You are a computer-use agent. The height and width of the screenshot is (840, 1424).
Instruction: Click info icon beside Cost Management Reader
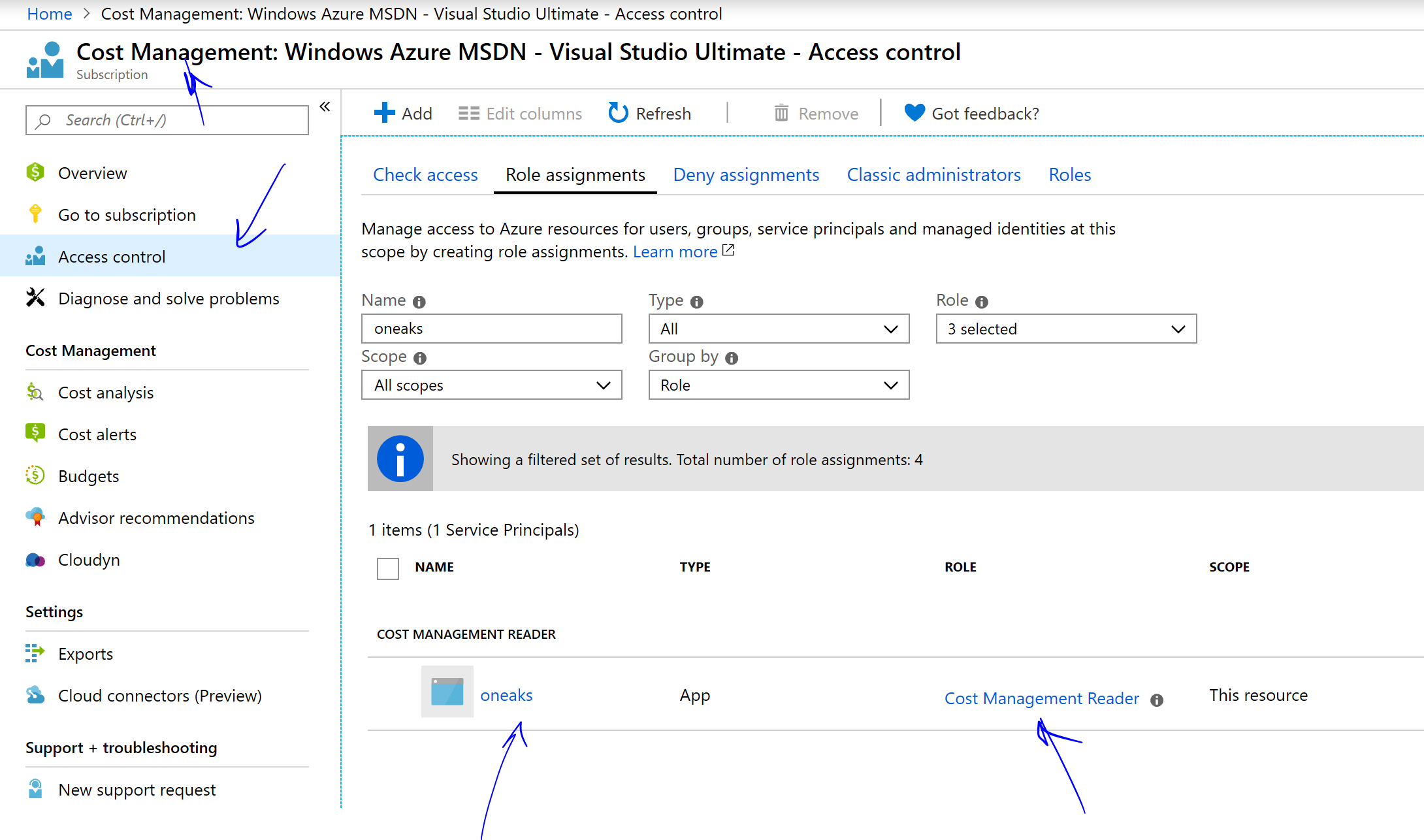(x=1157, y=700)
